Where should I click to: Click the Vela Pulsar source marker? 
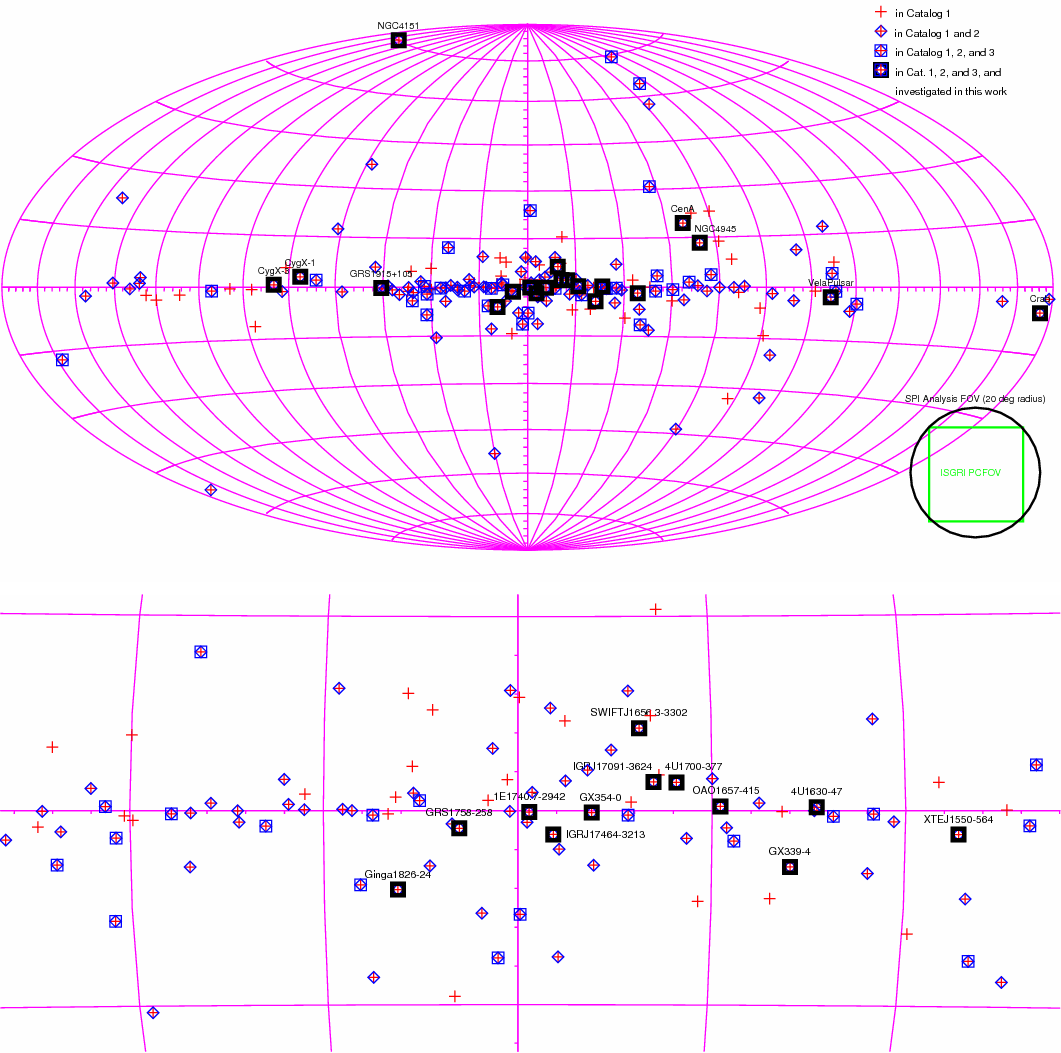click(831, 297)
